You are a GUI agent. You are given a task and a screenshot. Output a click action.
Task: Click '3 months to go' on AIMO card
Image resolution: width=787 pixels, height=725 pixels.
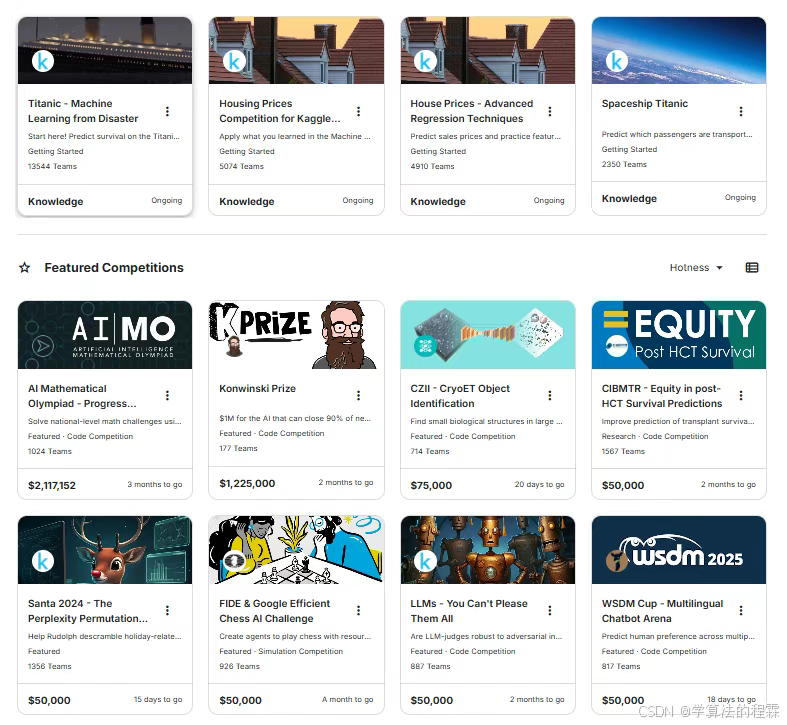[x=155, y=485]
